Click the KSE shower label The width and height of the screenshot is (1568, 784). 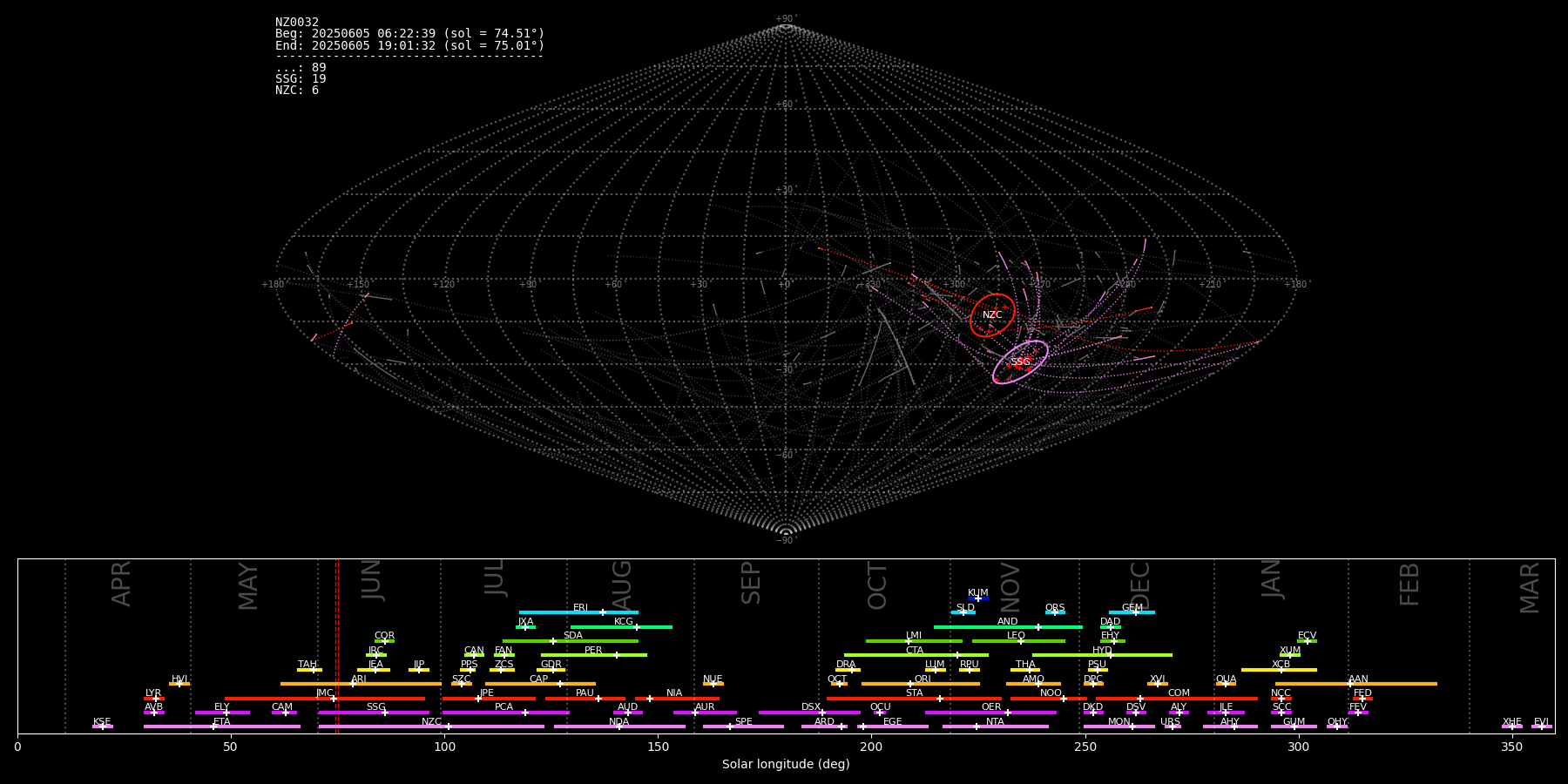pos(102,722)
